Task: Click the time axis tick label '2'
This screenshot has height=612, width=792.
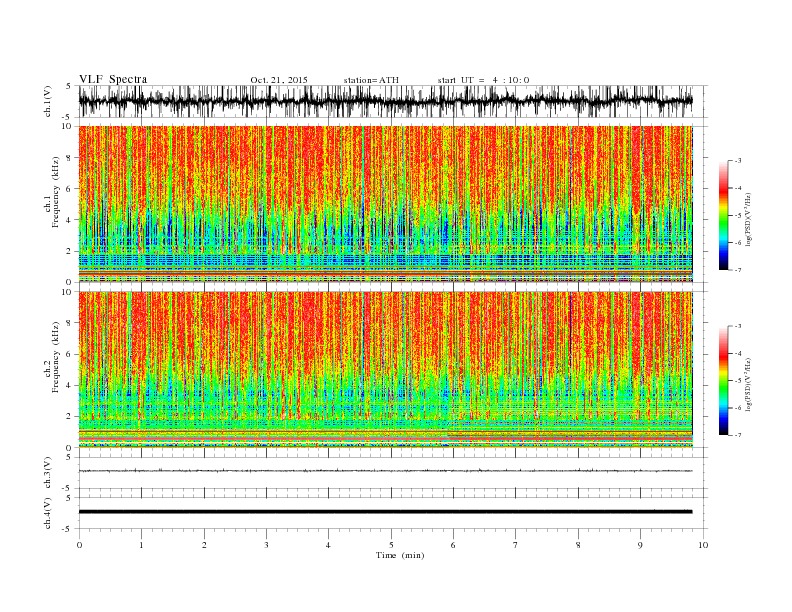Action: pyautogui.click(x=204, y=545)
